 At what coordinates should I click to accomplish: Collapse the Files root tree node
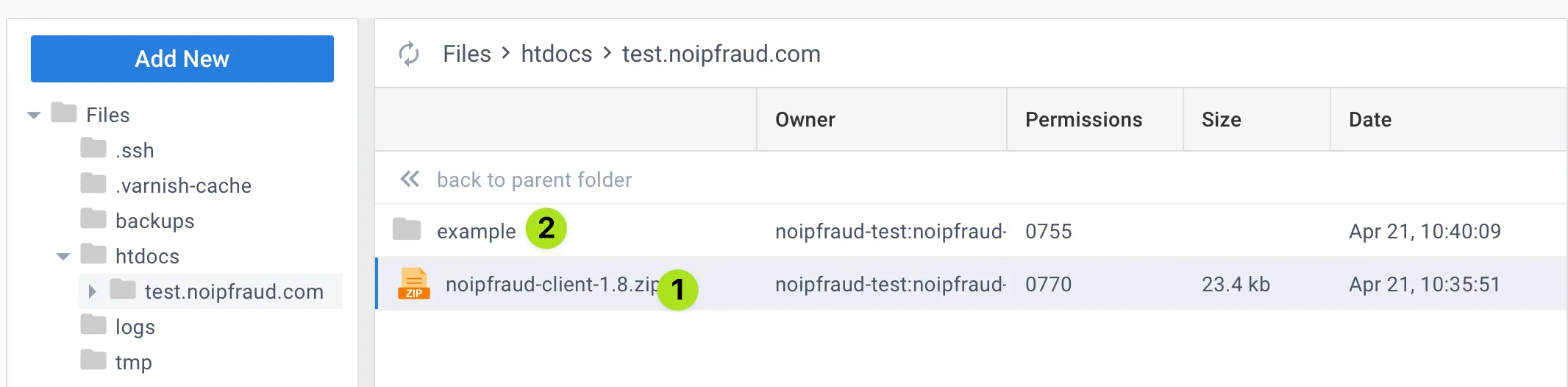(x=34, y=116)
